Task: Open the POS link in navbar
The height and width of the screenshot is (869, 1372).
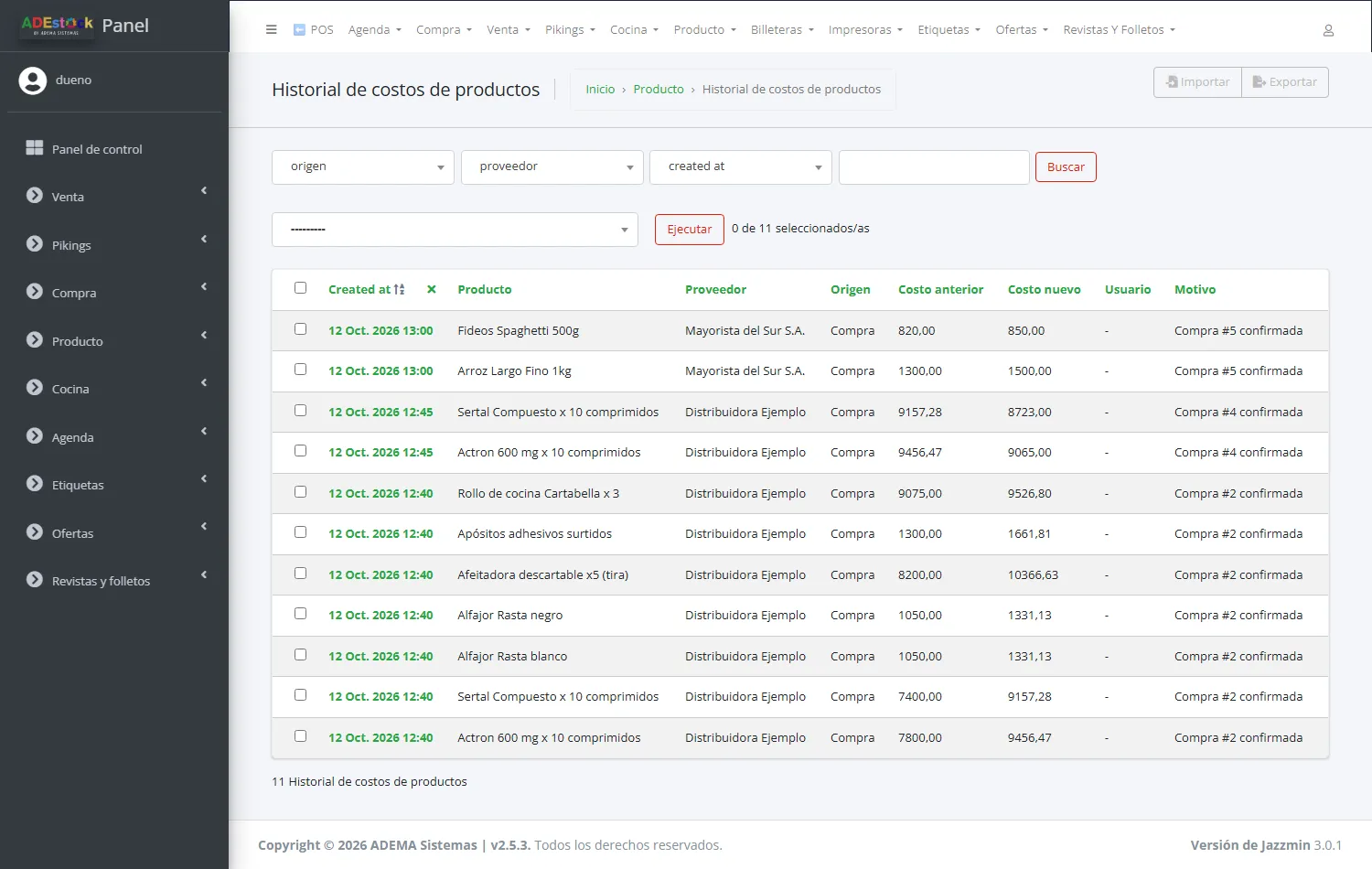Action: coord(313,30)
